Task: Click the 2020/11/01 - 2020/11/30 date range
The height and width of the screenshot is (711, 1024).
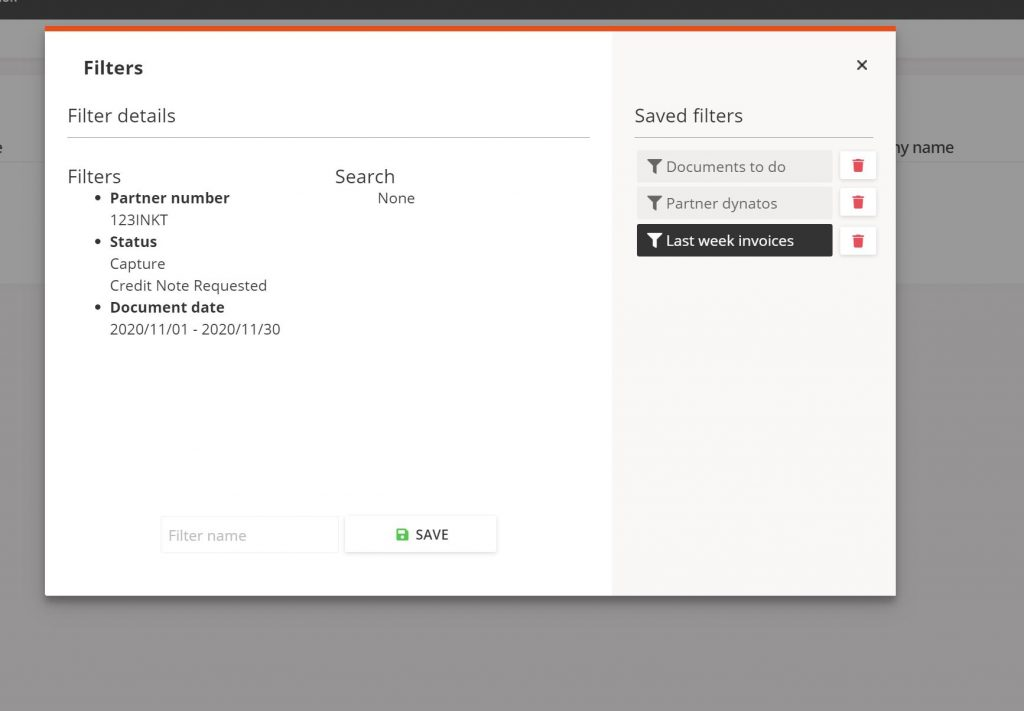Action: (195, 329)
